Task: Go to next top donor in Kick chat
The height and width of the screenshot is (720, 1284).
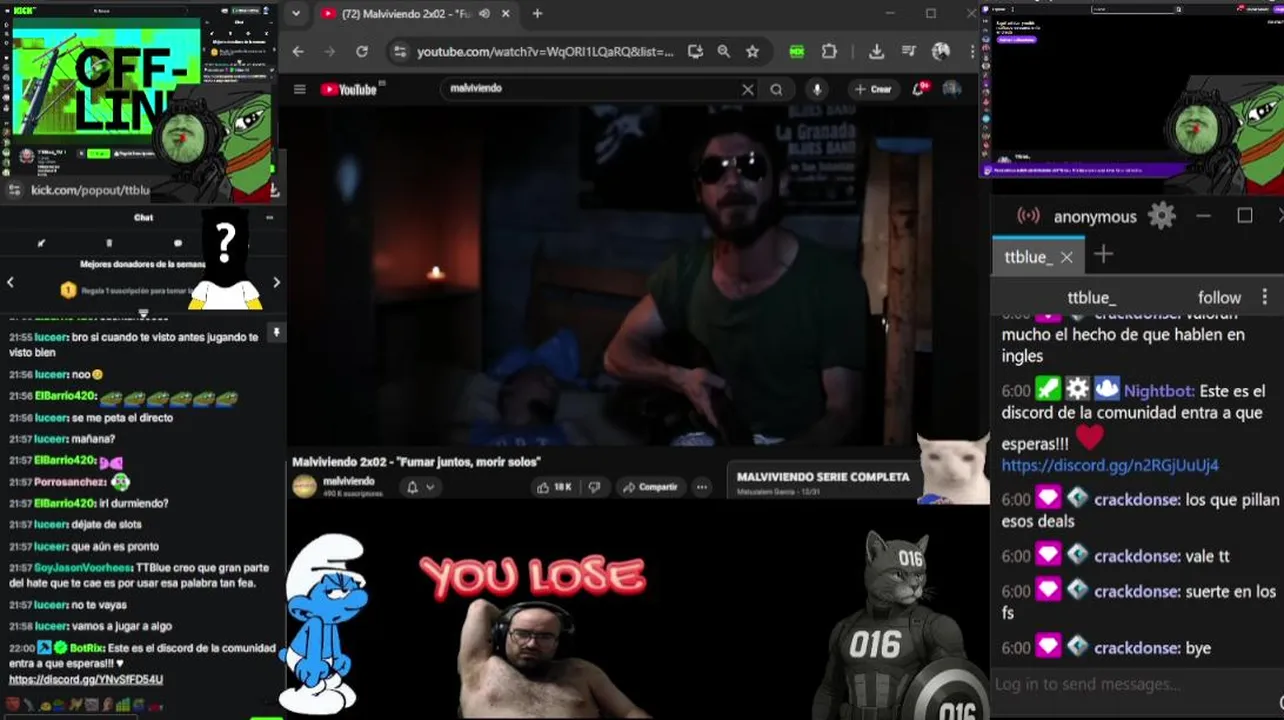Action: point(276,283)
